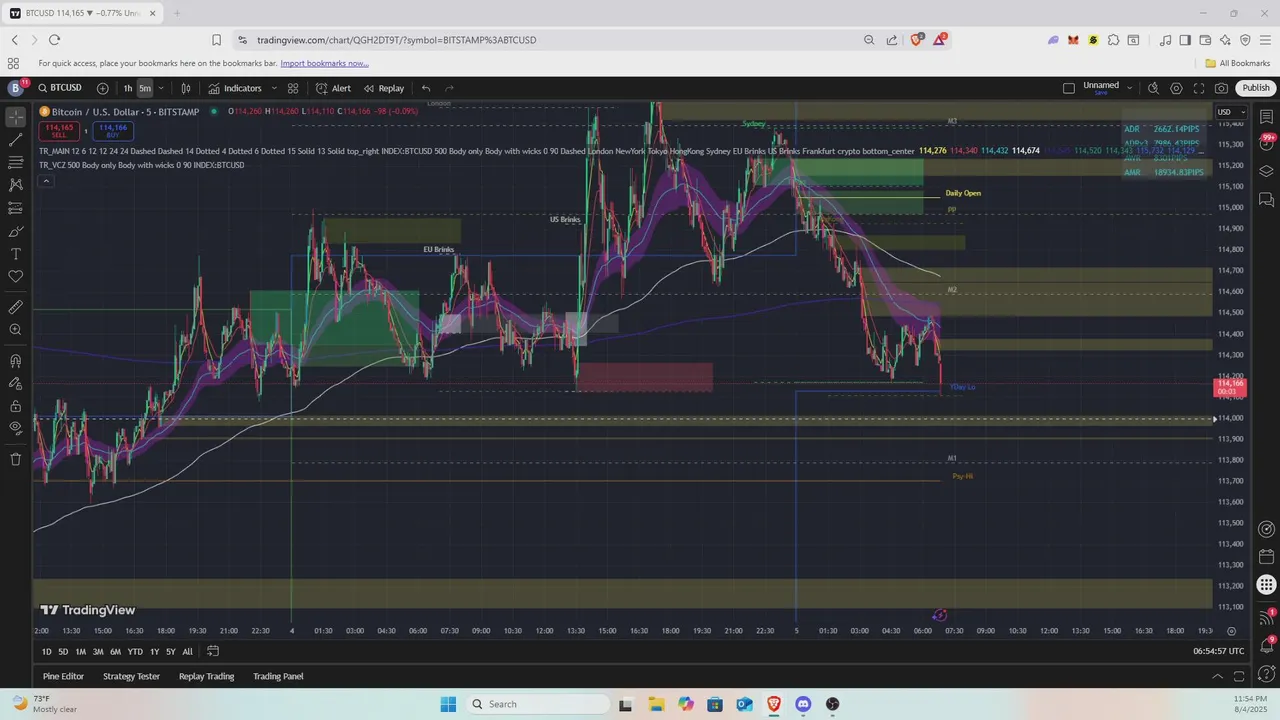
Task: Open the XABCD pattern tool
Action: [x=15, y=185]
